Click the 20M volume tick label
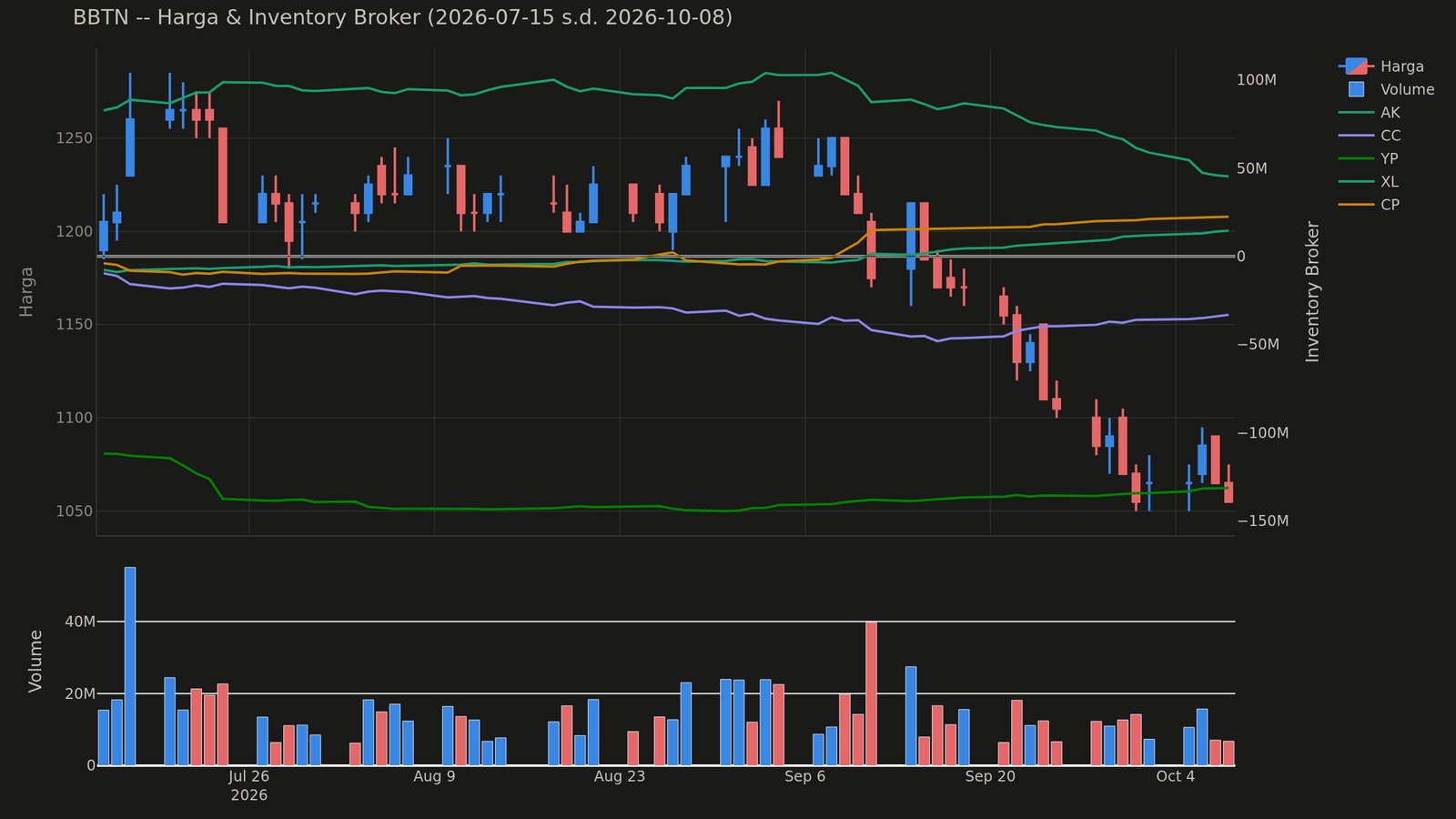Viewport: 1456px width, 819px height. [x=80, y=693]
